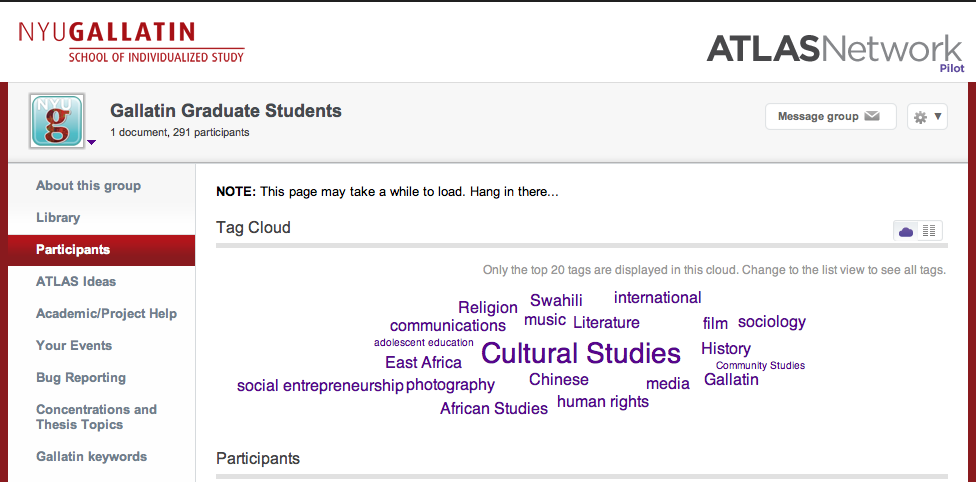This screenshot has width=976, height=482.
Task: Select the Participants sidebar item
Action: coord(101,250)
